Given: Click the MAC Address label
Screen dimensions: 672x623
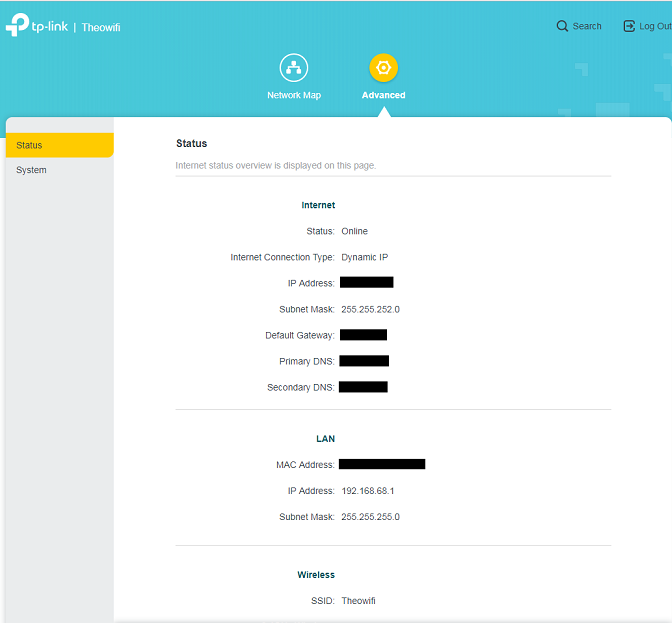Looking at the screenshot, I should 305,465.
